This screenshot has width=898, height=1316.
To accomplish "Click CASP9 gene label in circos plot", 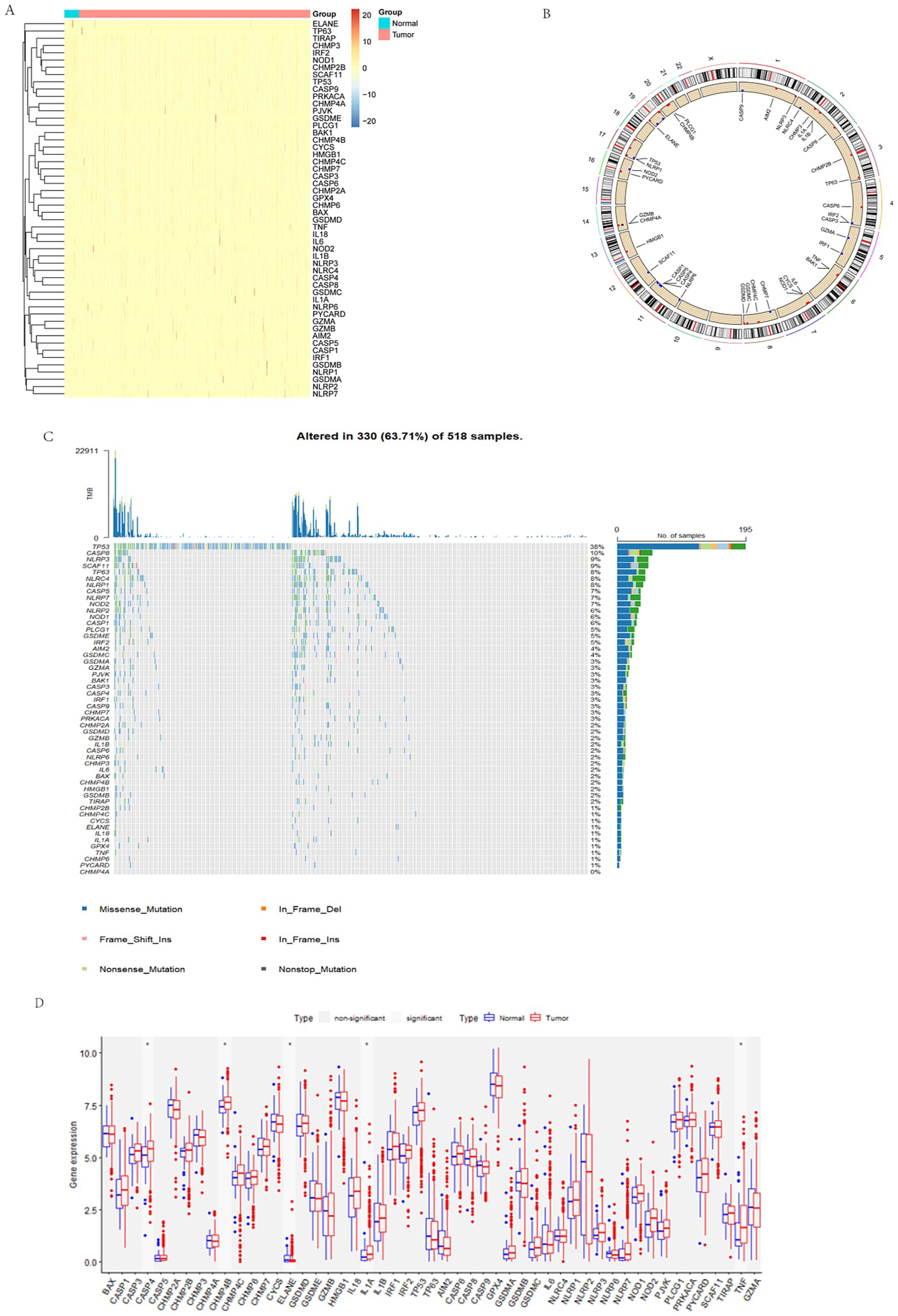I will coord(742,112).
